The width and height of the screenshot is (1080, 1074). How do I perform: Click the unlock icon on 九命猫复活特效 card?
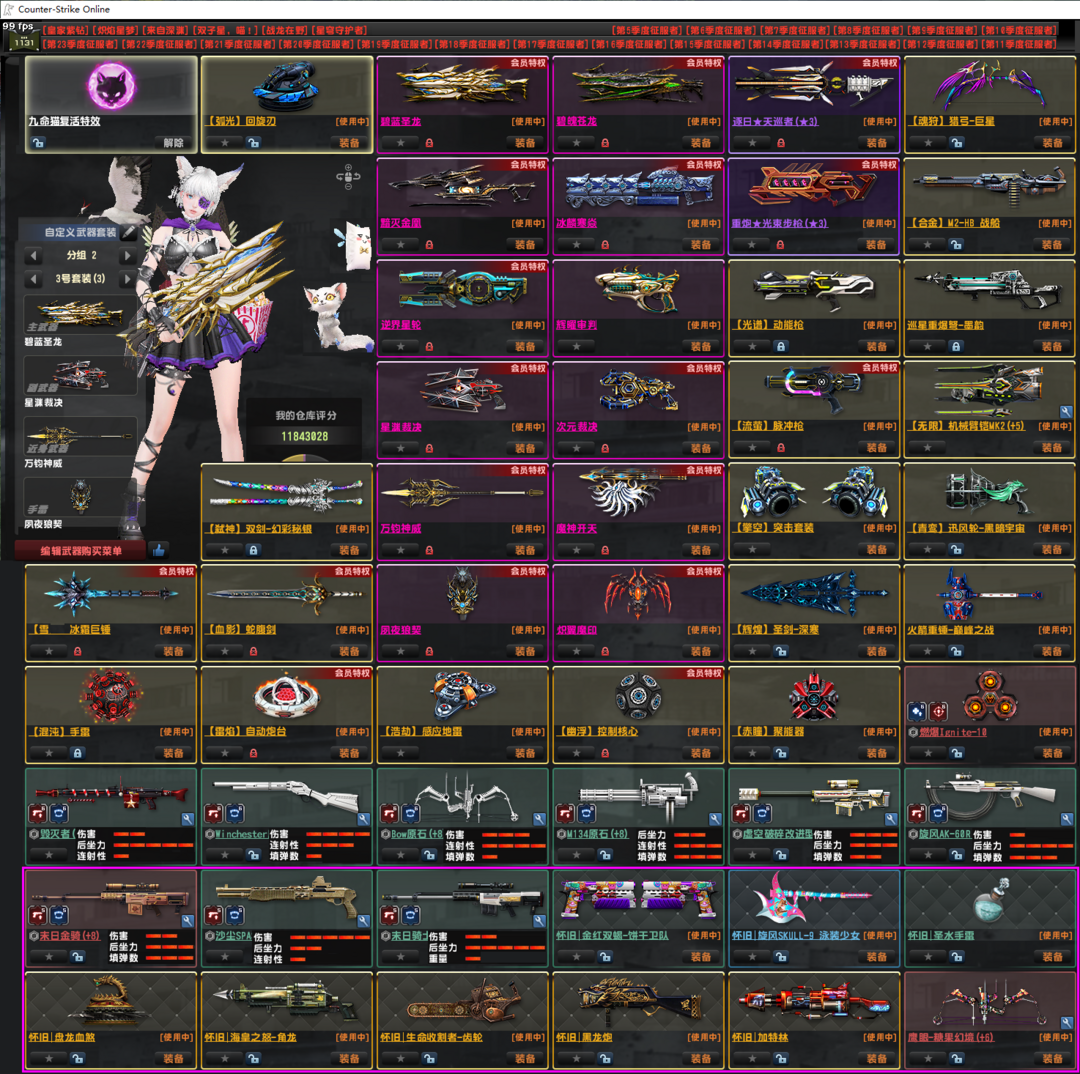point(39,143)
